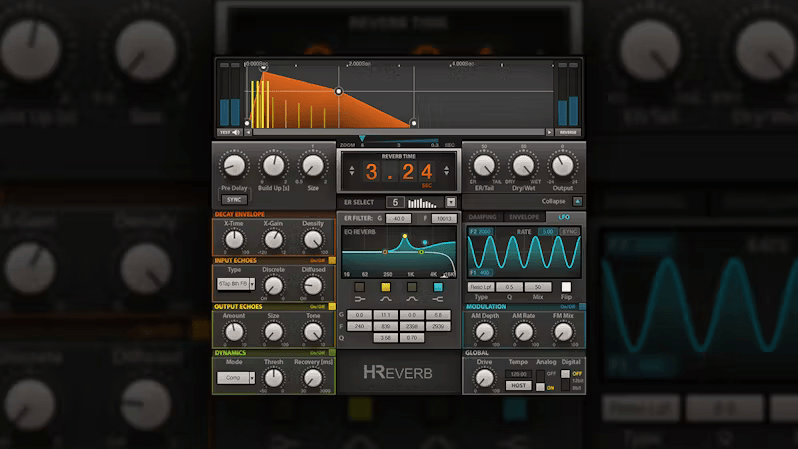The width and height of the screenshot is (798, 449).
Task: Toggle the Input Echoes On/Off square
Action: 332,261
